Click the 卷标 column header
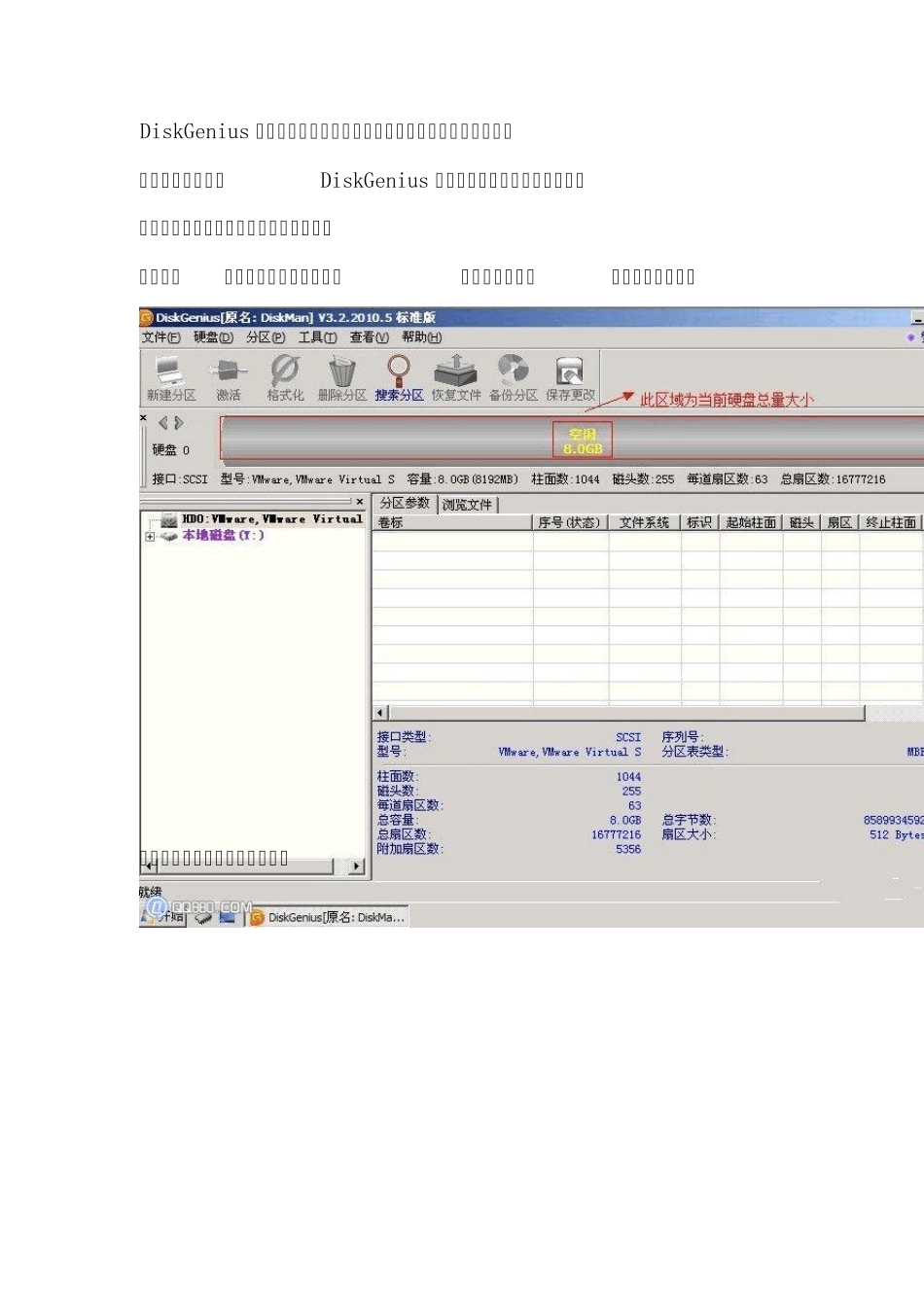Screen dimensions: 924x1307 tap(452, 522)
